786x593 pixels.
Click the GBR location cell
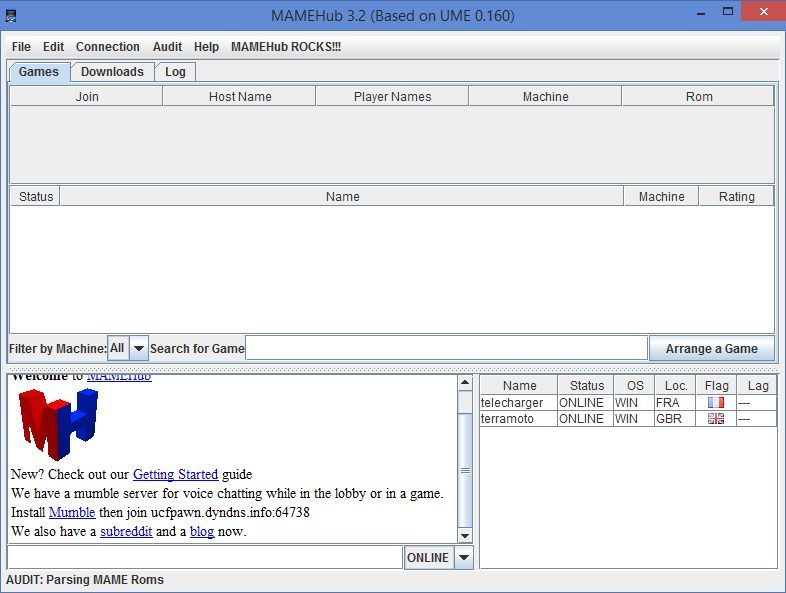click(x=675, y=419)
